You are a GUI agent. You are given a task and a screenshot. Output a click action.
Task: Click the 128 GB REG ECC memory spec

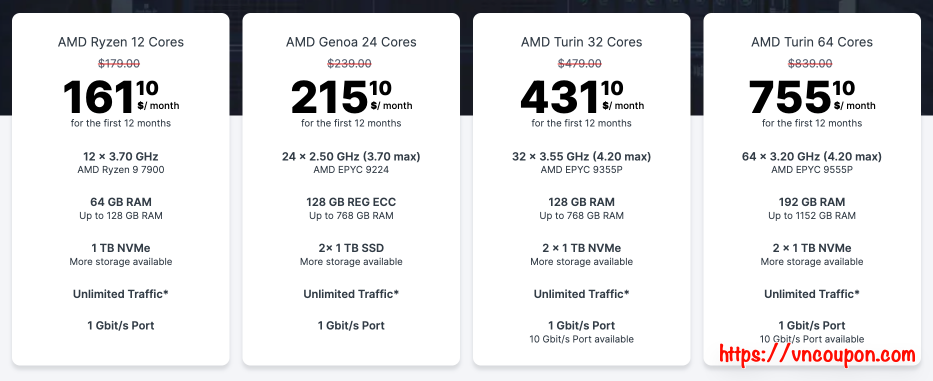coord(351,202)
